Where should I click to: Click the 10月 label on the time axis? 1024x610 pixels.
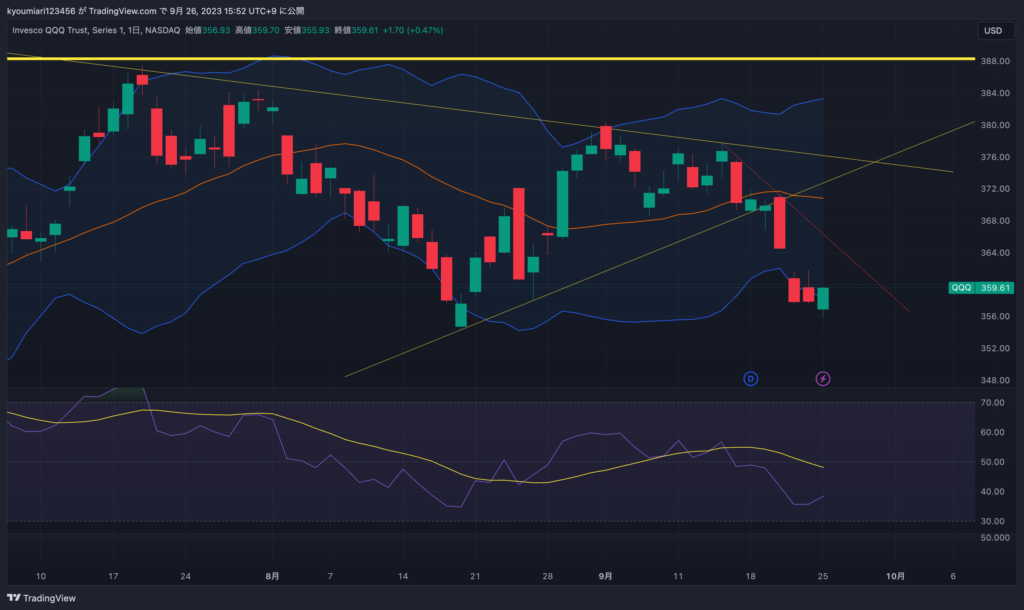[895, 576]
